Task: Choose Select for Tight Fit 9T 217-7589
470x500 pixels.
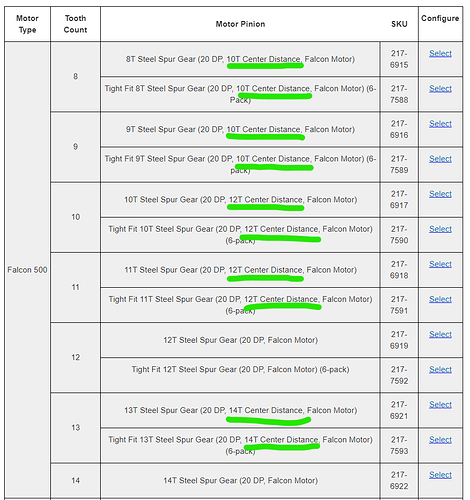Action: point(440,159)
